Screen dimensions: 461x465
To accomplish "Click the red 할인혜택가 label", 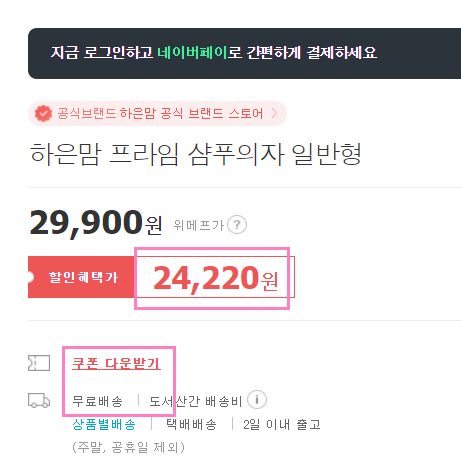I will [81, 277].
